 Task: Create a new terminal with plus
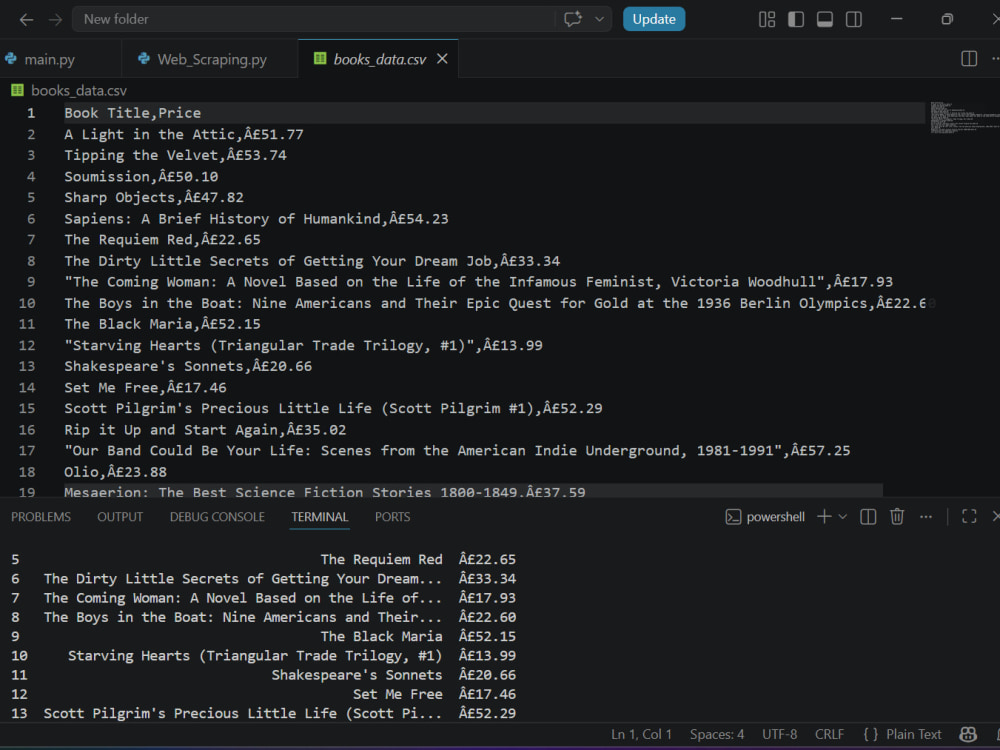click(x=824, y=516)
